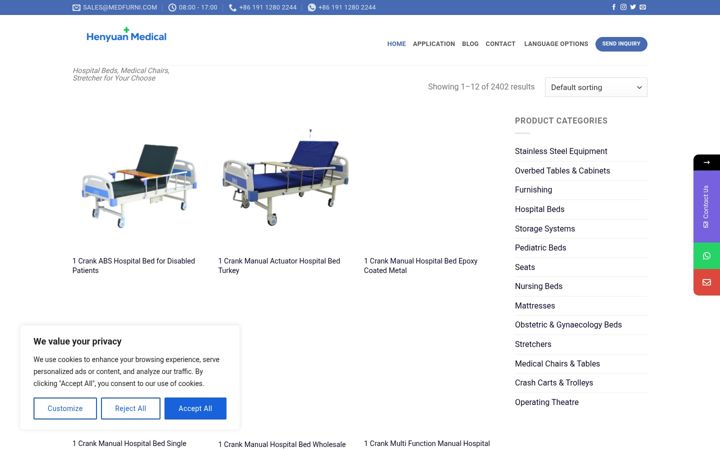Click Customize in the cookie banner

(x=65, y=408)
